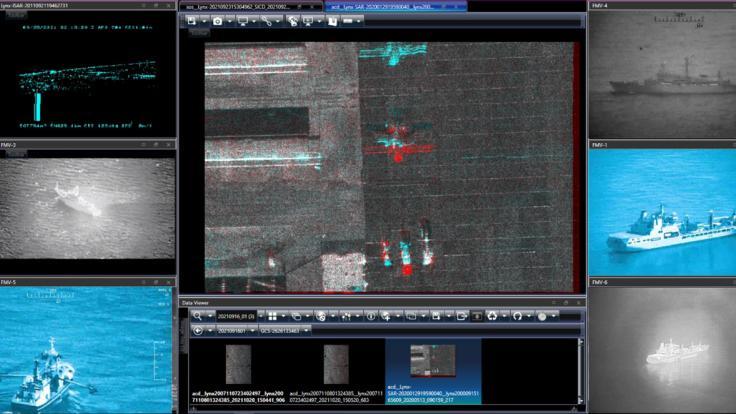Click file name ending 150441_906 in Data Viewer
Image resolution: width=736 pixels, height=414 pixels.
coord(238,397)
